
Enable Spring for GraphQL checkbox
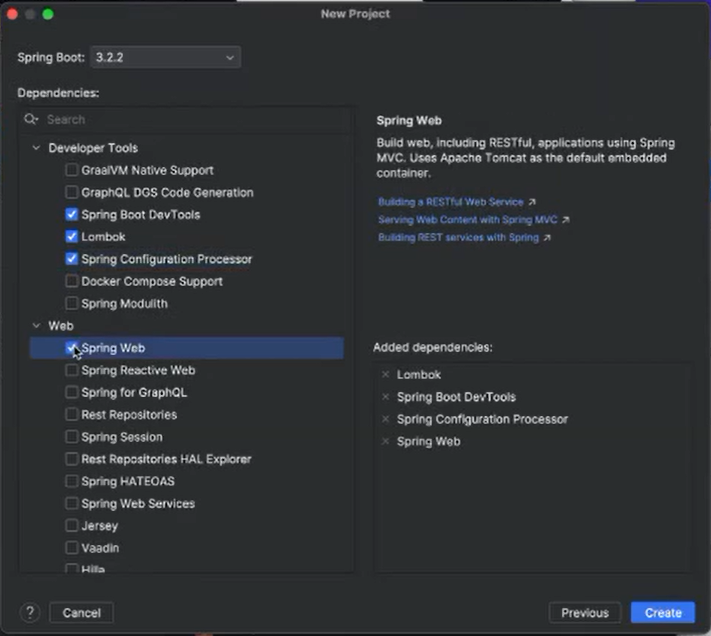71,392
